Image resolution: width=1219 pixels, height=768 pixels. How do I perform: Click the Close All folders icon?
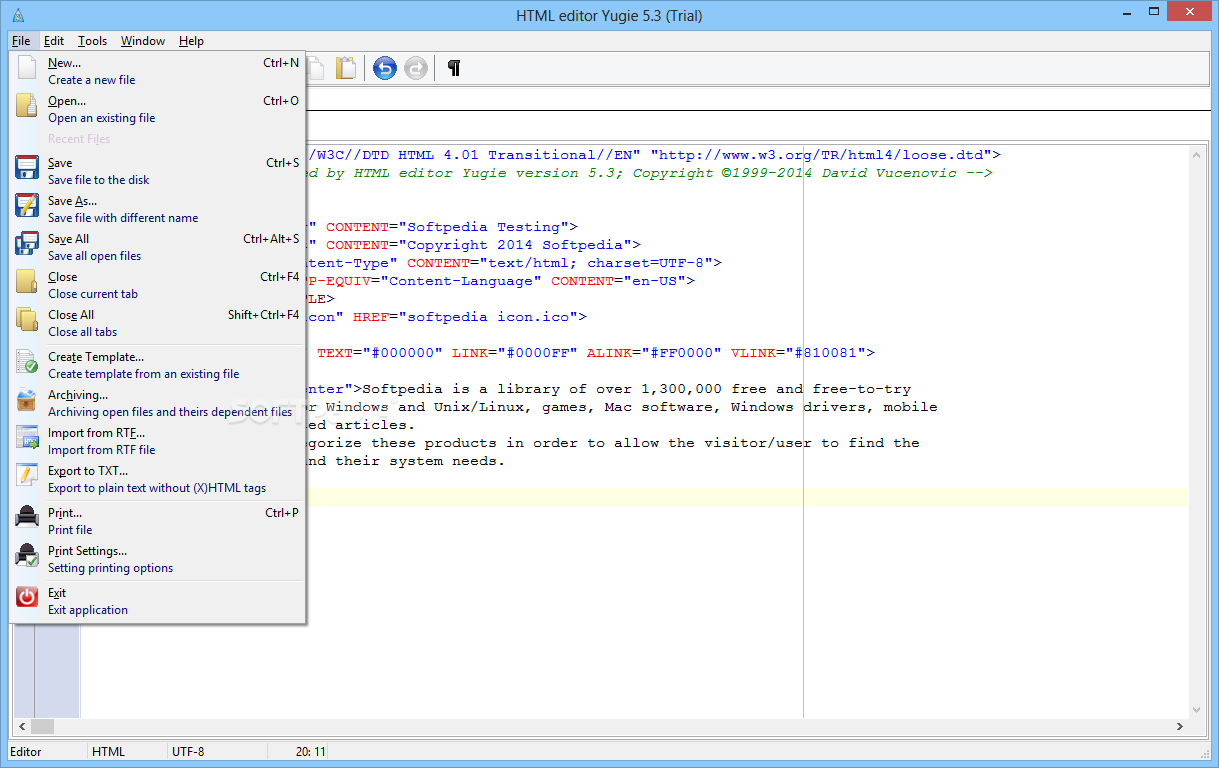point(26,320)
